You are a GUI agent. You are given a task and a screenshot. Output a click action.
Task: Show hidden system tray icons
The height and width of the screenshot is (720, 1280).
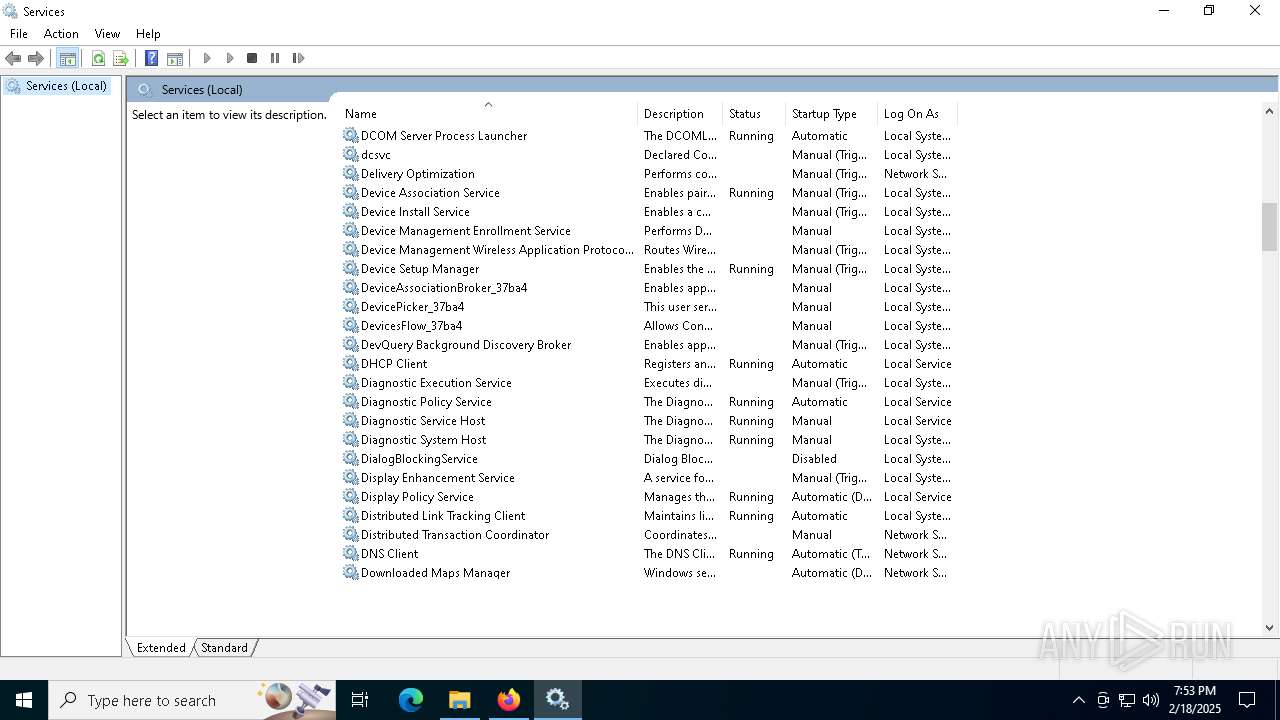pos(1078,700)
